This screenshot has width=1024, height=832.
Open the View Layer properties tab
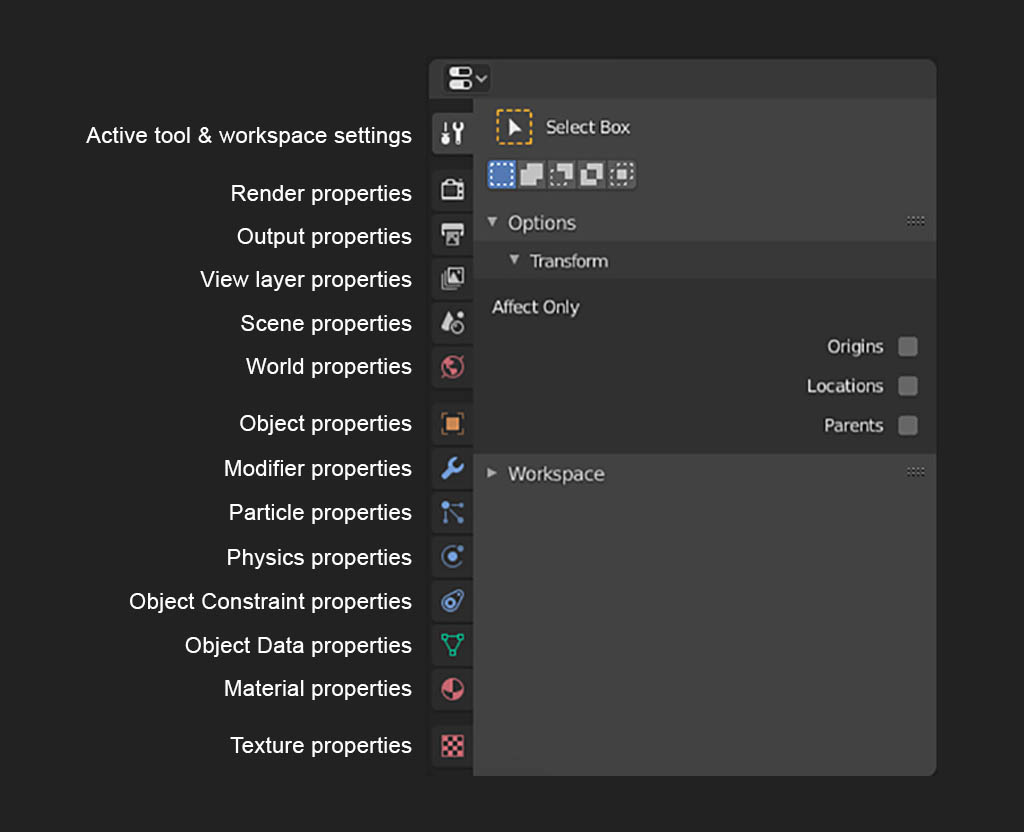451,278
